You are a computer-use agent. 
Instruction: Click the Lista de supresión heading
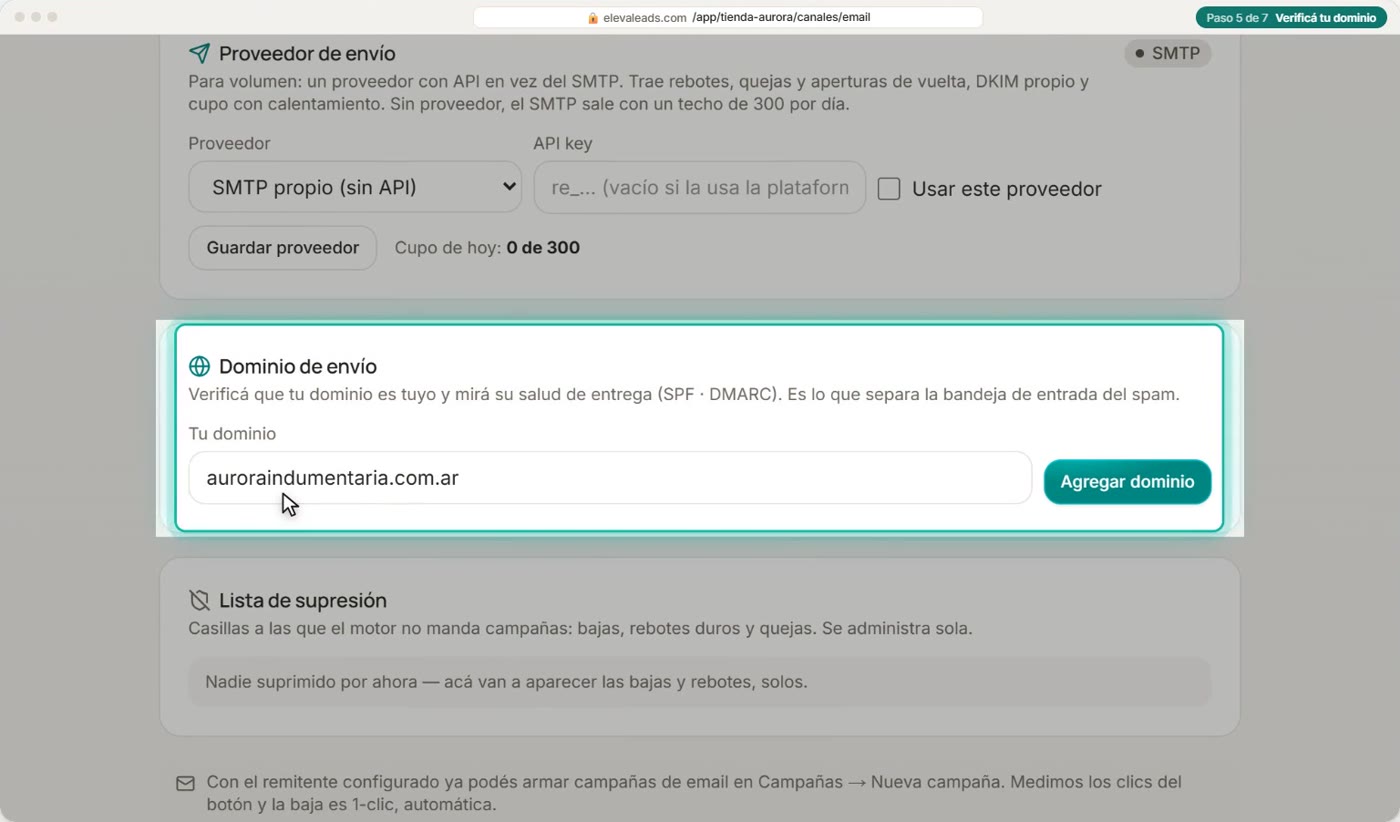pyautogui.click(x=303, y=601)
